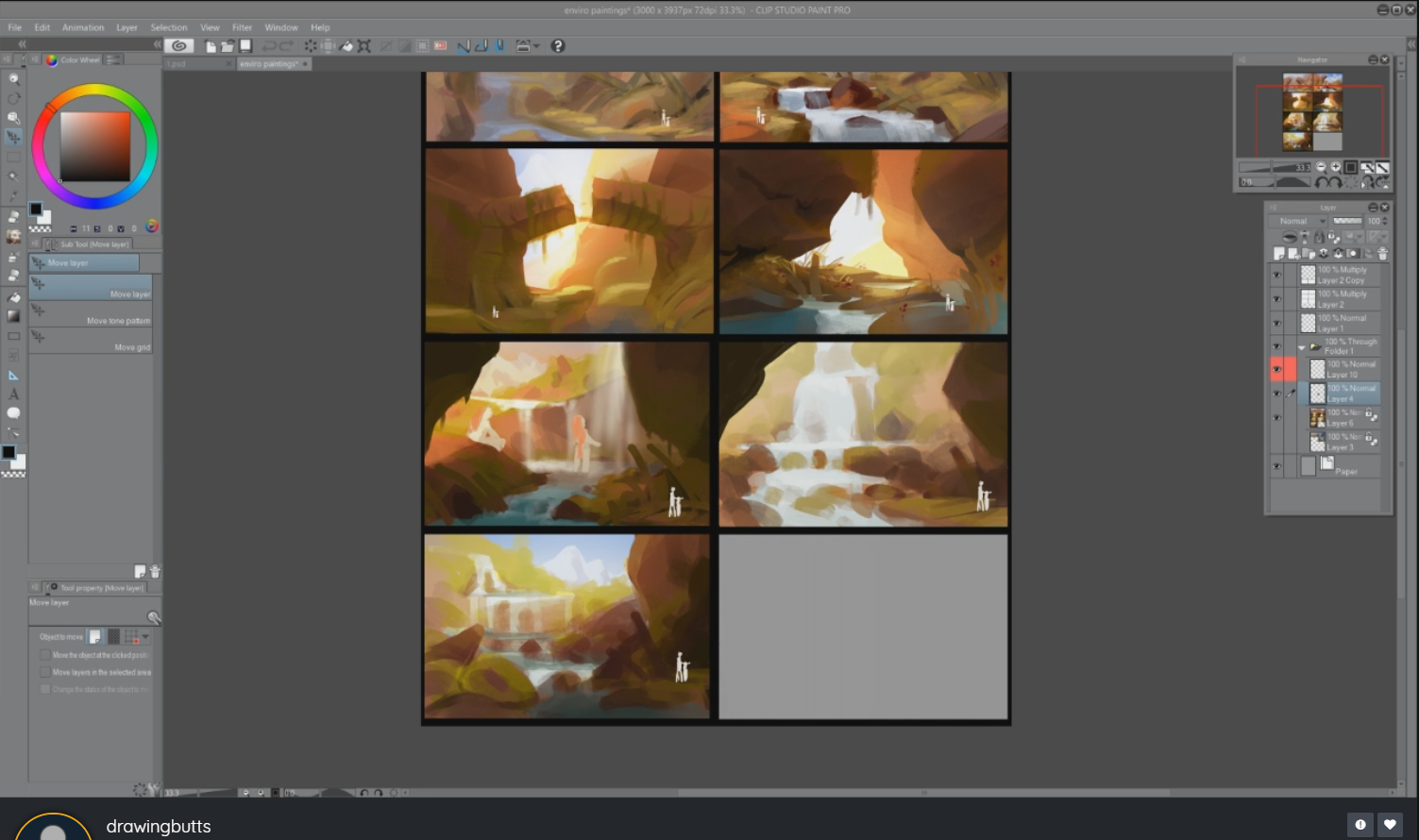
Task: Click the Undo arrow
Action: [x=269, y=45]
